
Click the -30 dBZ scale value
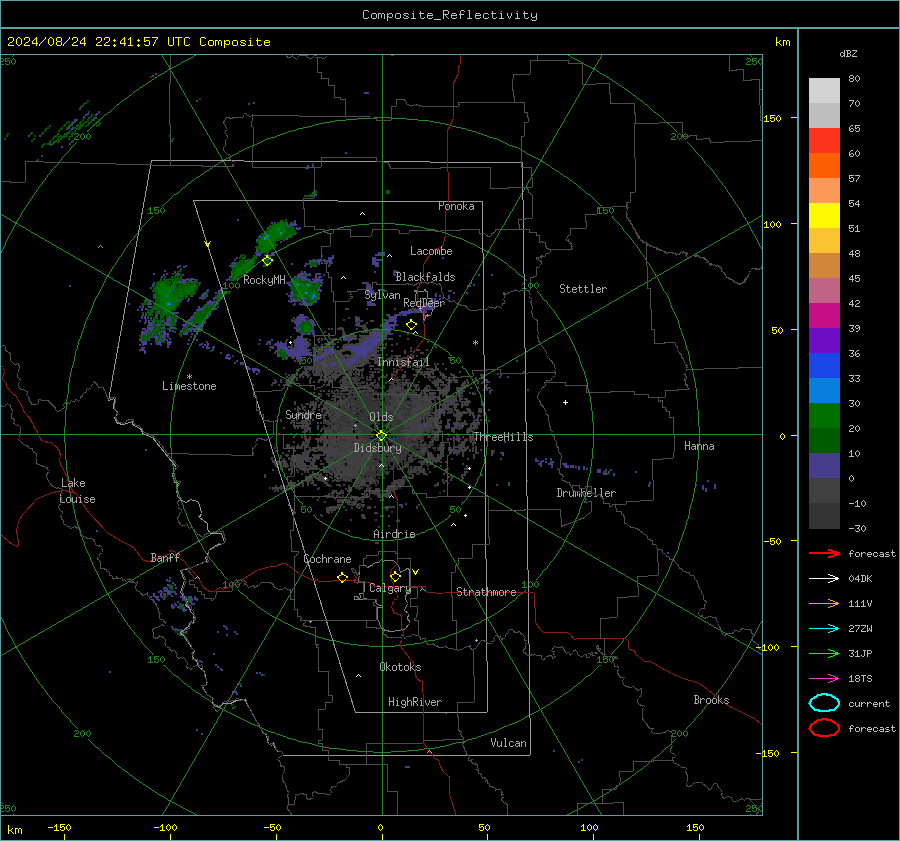click(858, 528)
